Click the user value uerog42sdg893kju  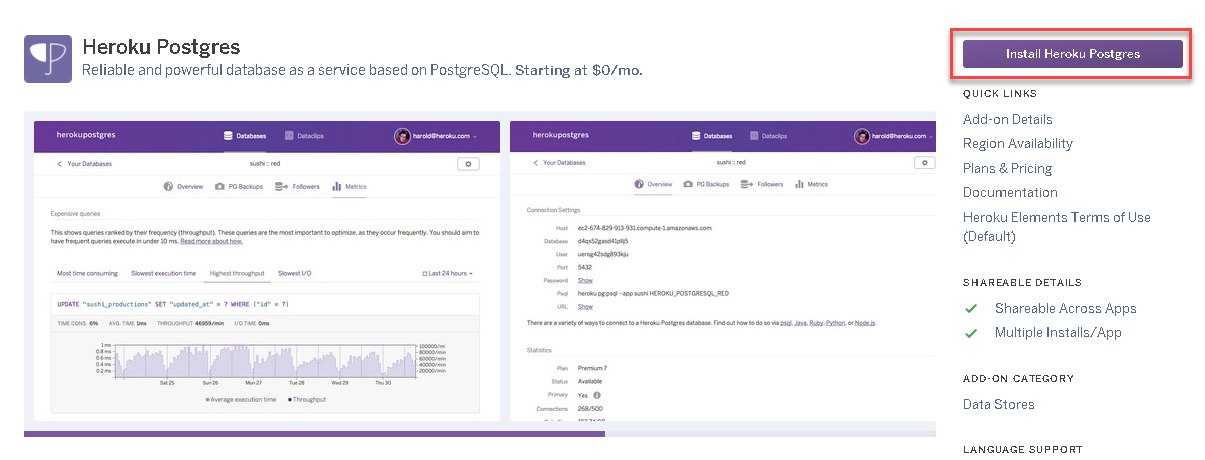click(x=604, y=254)
